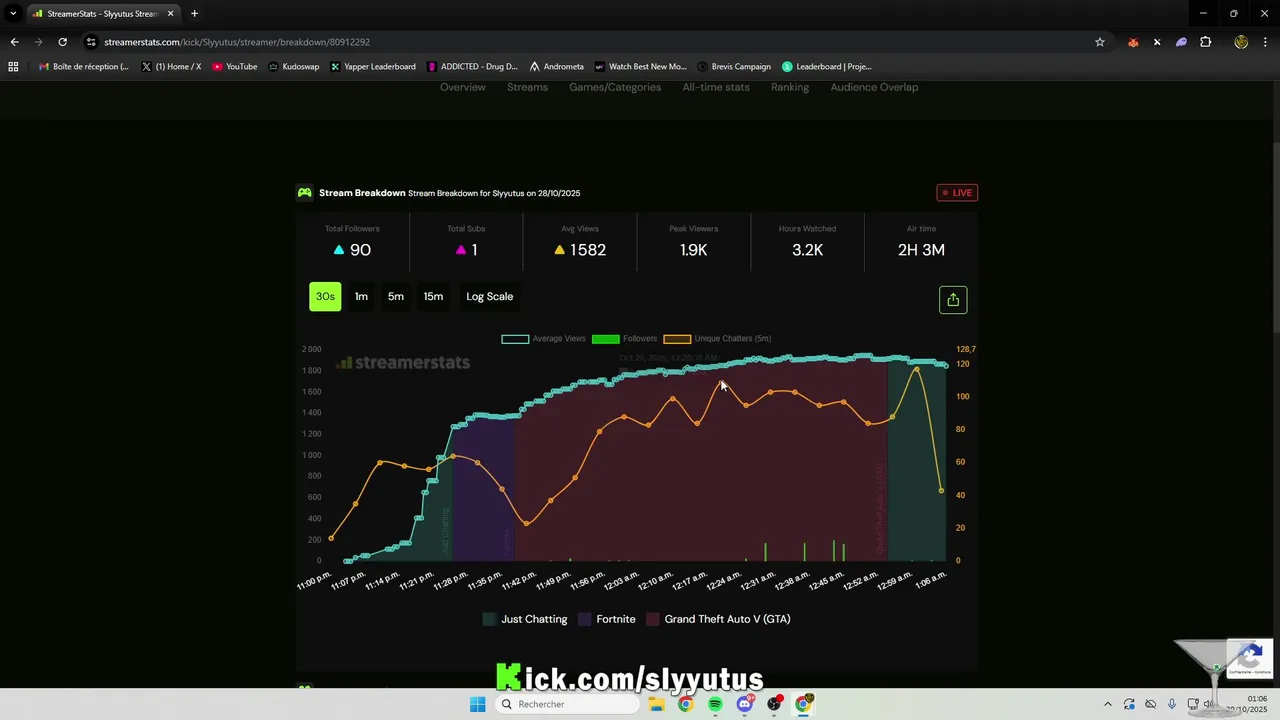The width and height of the screenshot is (1280, 720).
Task: Click the Hours Watched value 3.2K
Action: (x=807, y=250)
